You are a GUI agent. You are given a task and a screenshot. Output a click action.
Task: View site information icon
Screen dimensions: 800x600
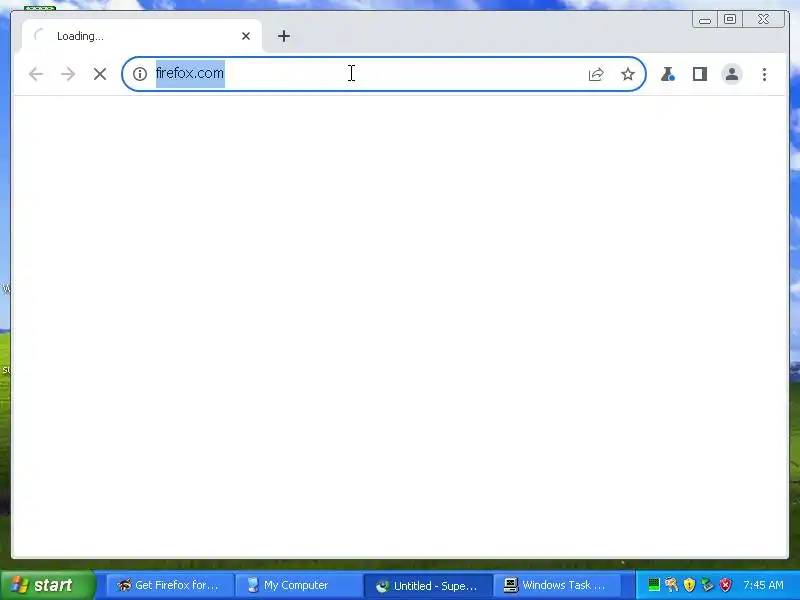[x=140, y=74]
